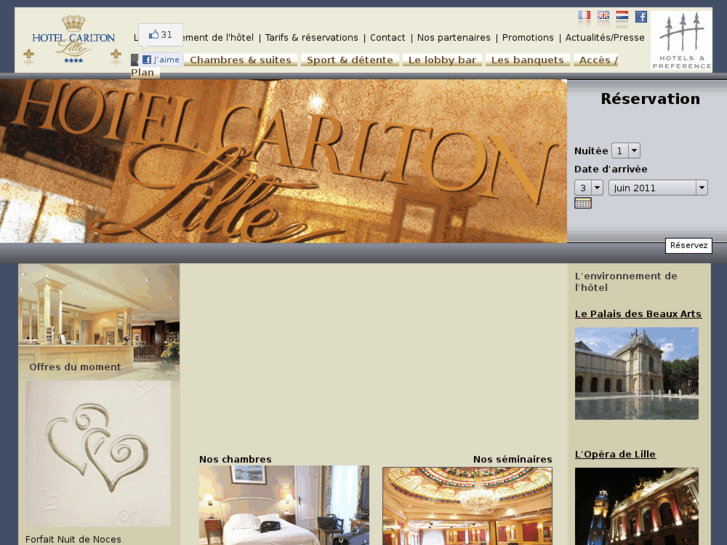Click the Nos séminaires heading

pos(512,459)
